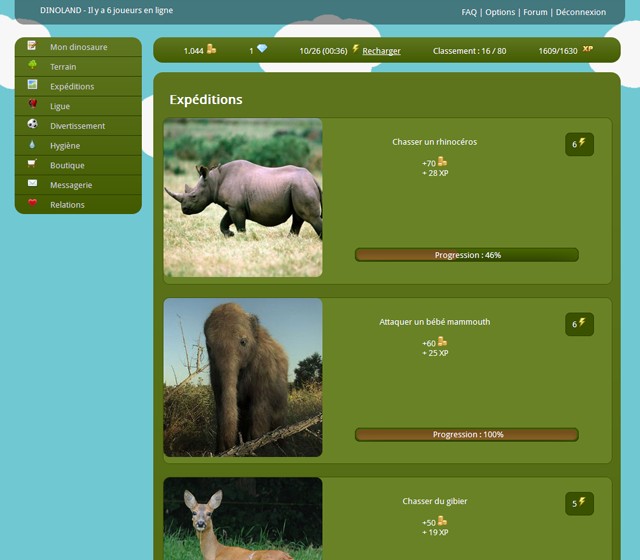640x560 pixels.
Task: Open the Relations menu entry
Action: tap(78, 204)
